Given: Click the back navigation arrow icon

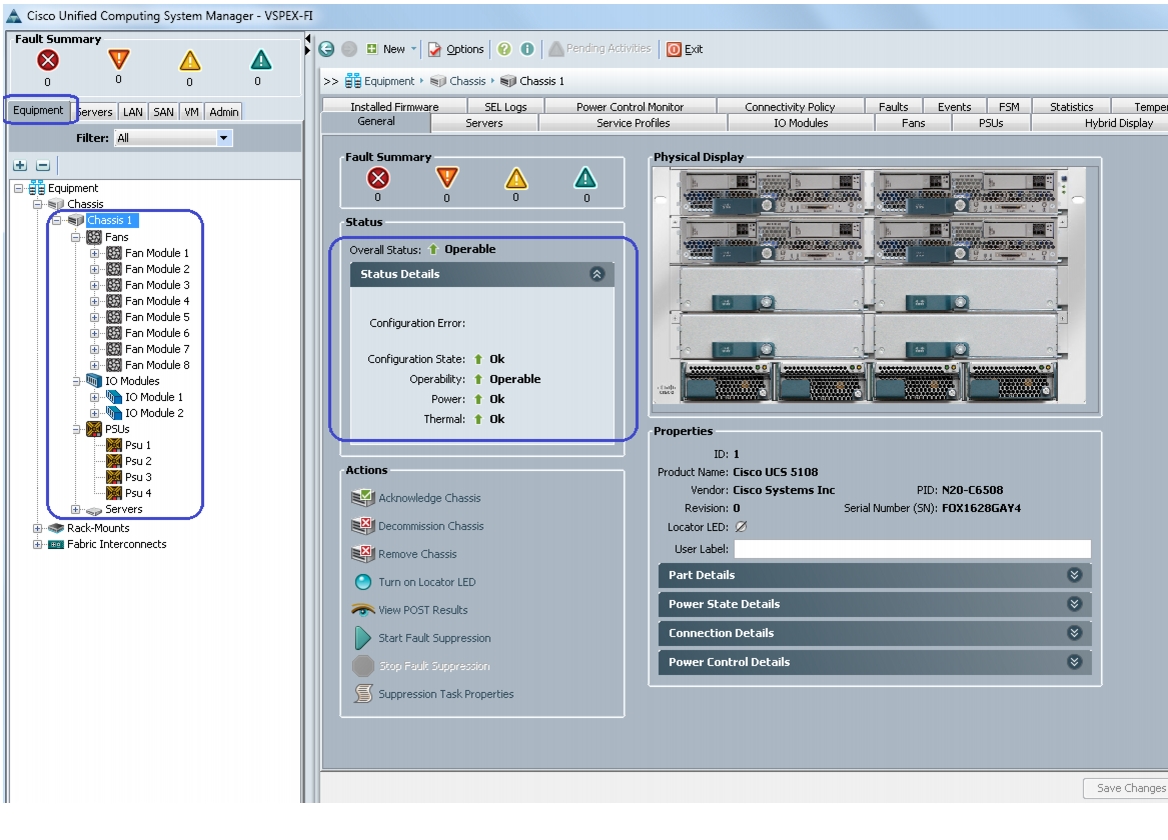Looking at the screenshot, I should (326, 49).
